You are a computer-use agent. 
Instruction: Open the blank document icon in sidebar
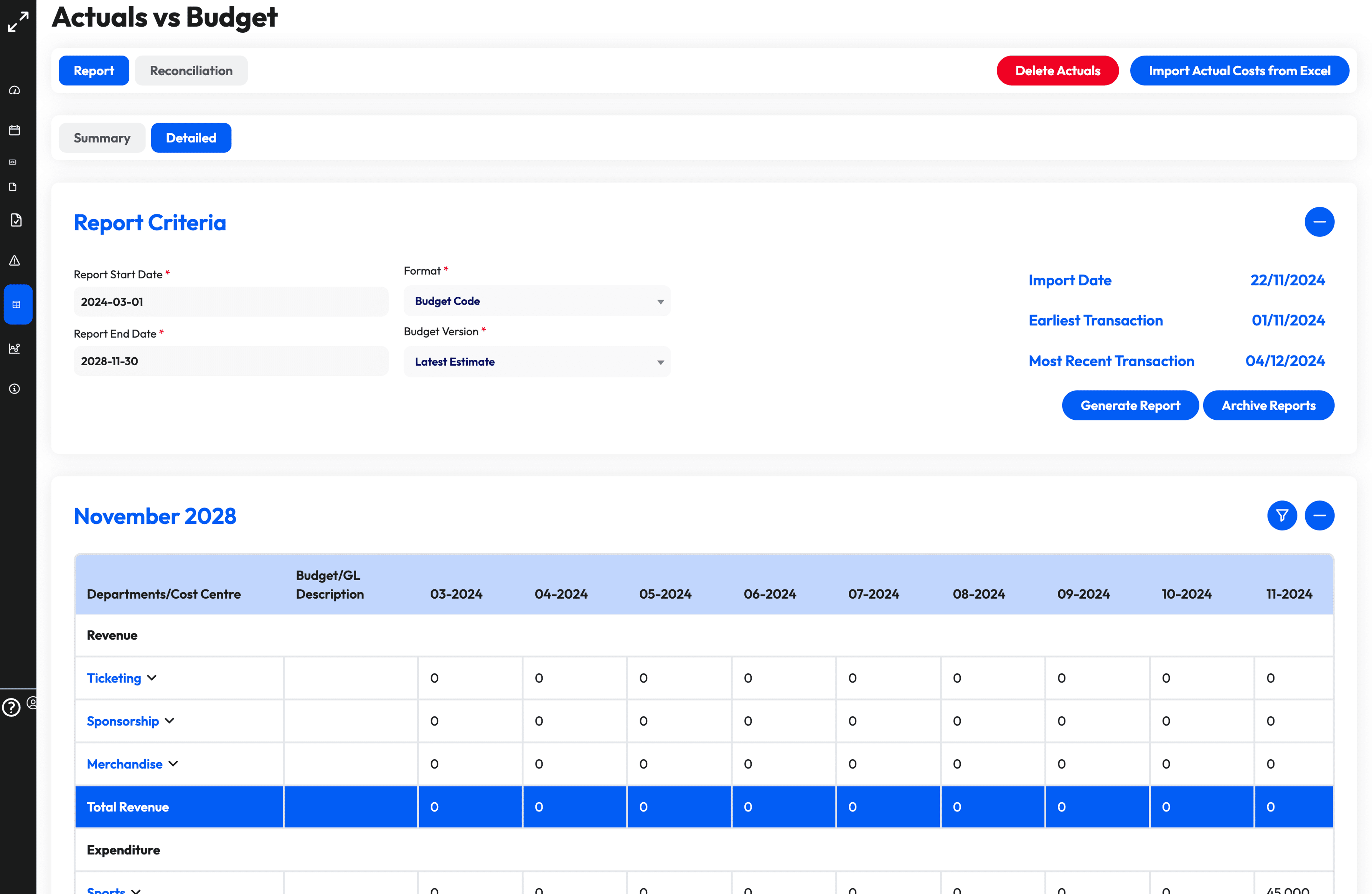[x=13, y=187]
